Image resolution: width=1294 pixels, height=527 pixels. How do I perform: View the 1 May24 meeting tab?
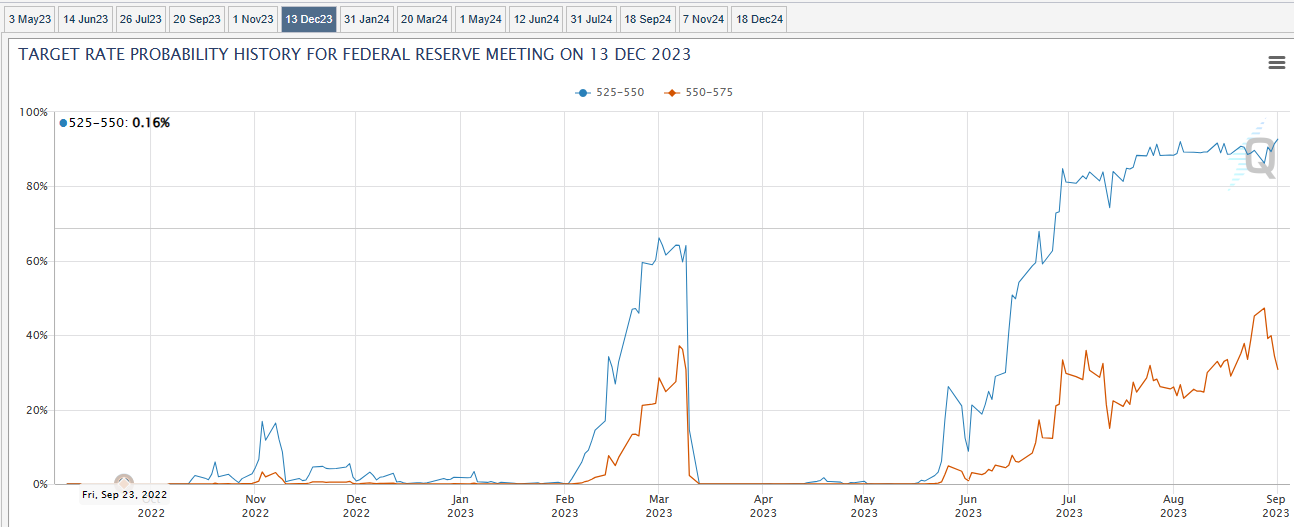[x=481, y=19]
